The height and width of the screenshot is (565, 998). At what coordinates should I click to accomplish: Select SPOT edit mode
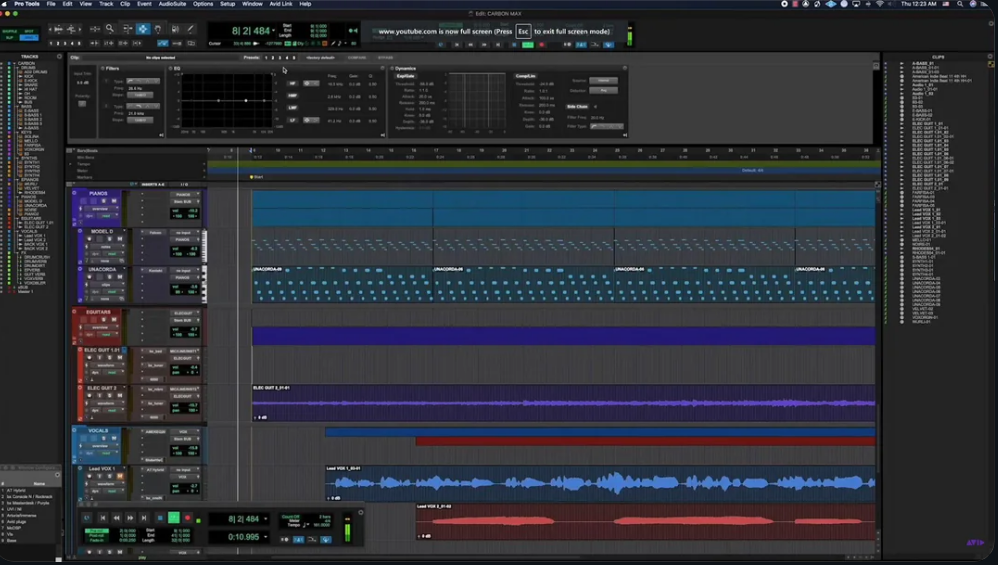tap(29, 31)
